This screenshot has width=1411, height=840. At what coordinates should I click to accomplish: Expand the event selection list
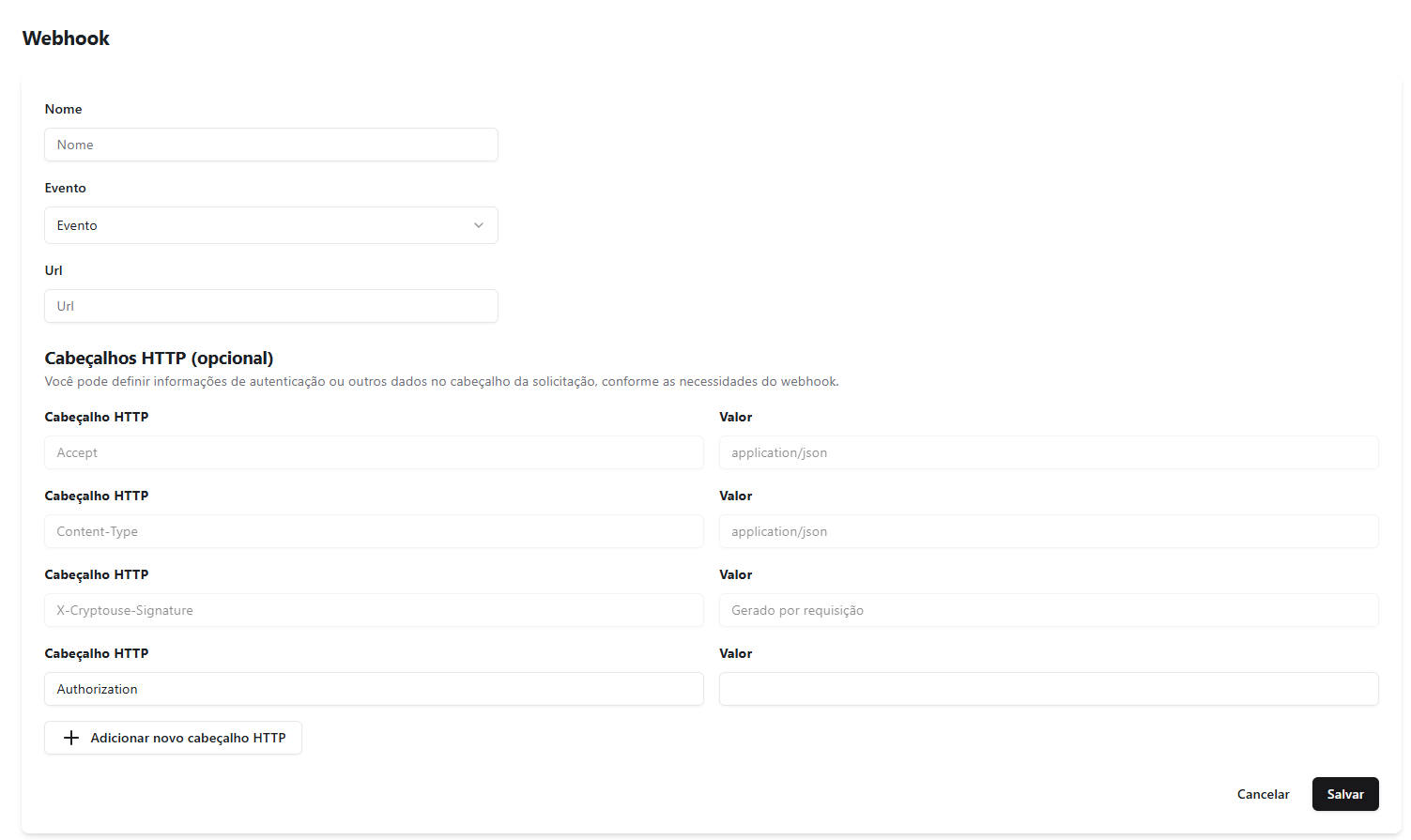pyautogui.click(x=271, y=225)
